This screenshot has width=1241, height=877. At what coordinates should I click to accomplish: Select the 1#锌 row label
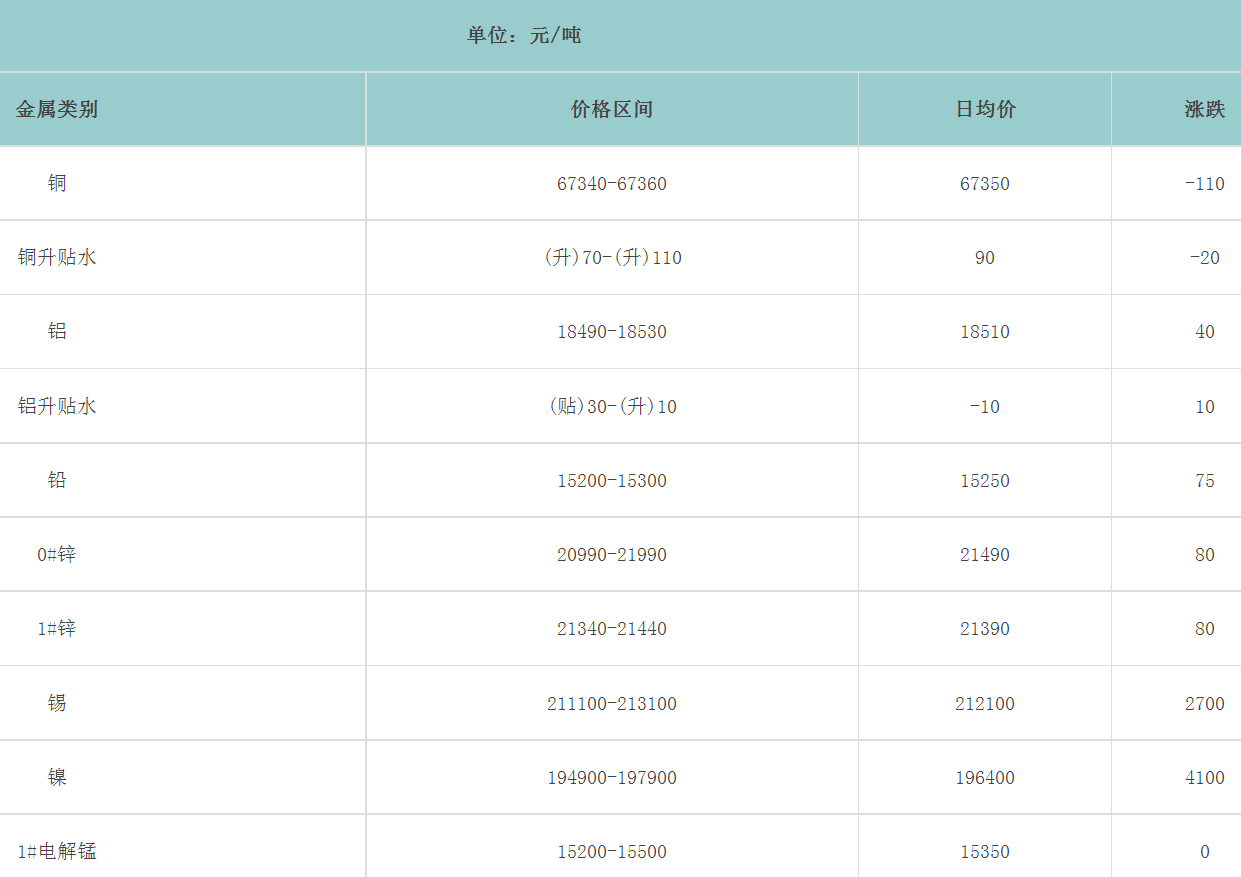coord(57,628)
